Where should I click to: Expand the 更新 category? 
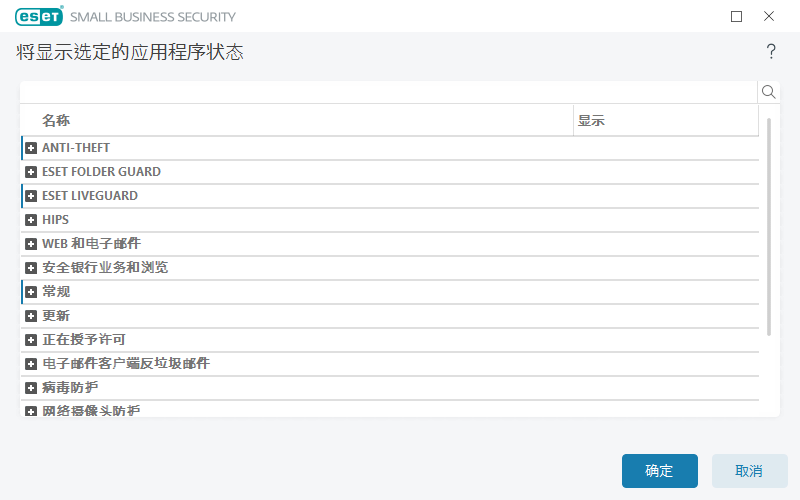(31, 316)
